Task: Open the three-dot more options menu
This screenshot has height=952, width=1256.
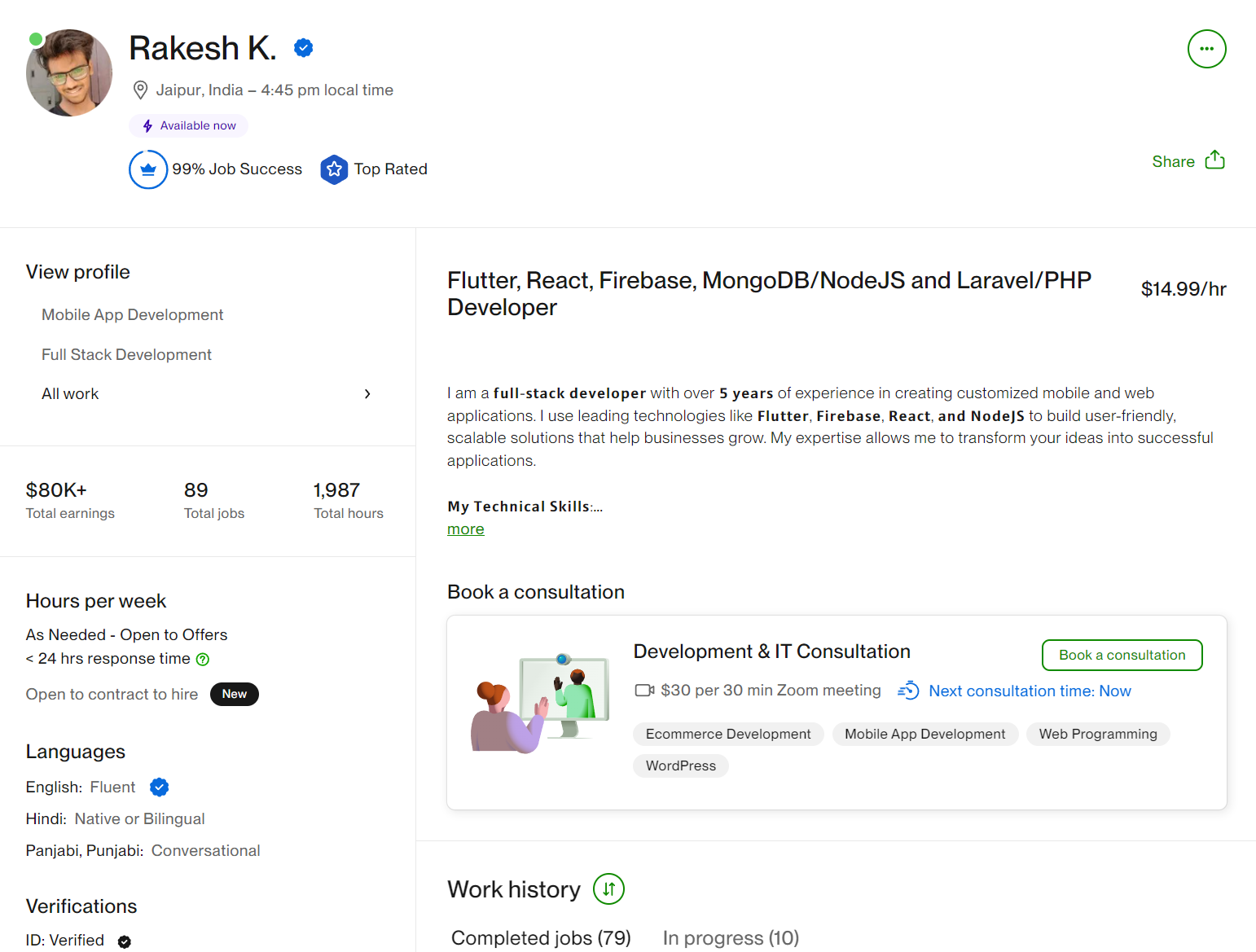Action: pos(1206,49)
